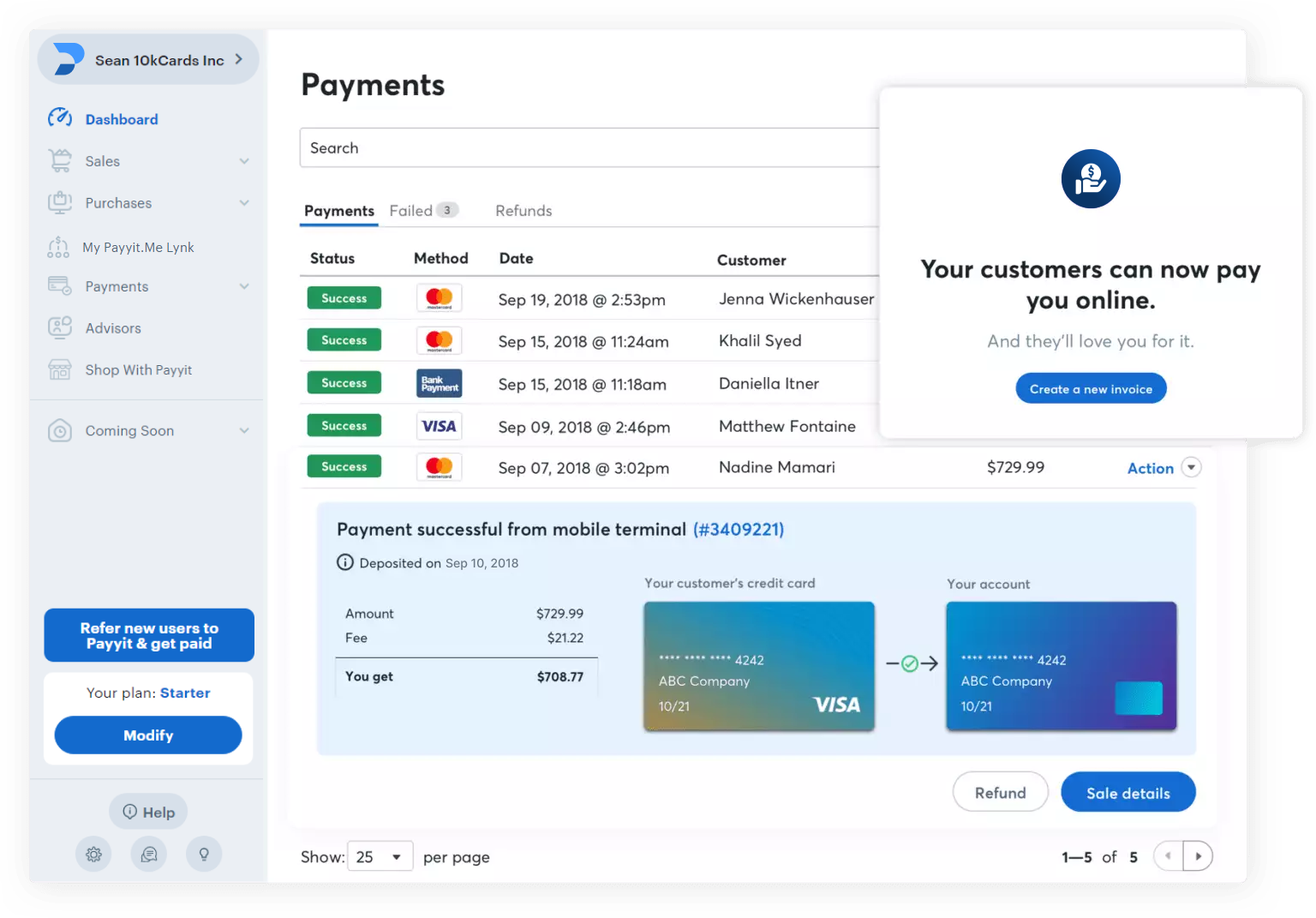Image resolution: width=1316 pixels, height=918 pixels.
Task: Click the Search input field
Action: (x=589, y=148)
